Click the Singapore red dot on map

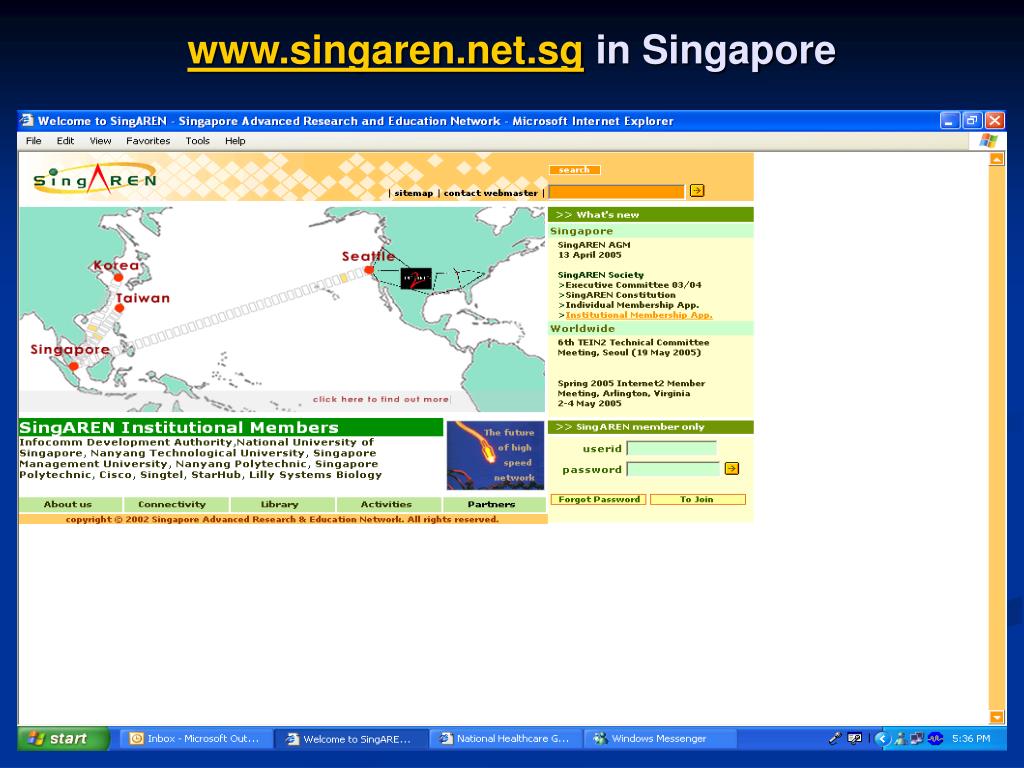coord(74,366)
